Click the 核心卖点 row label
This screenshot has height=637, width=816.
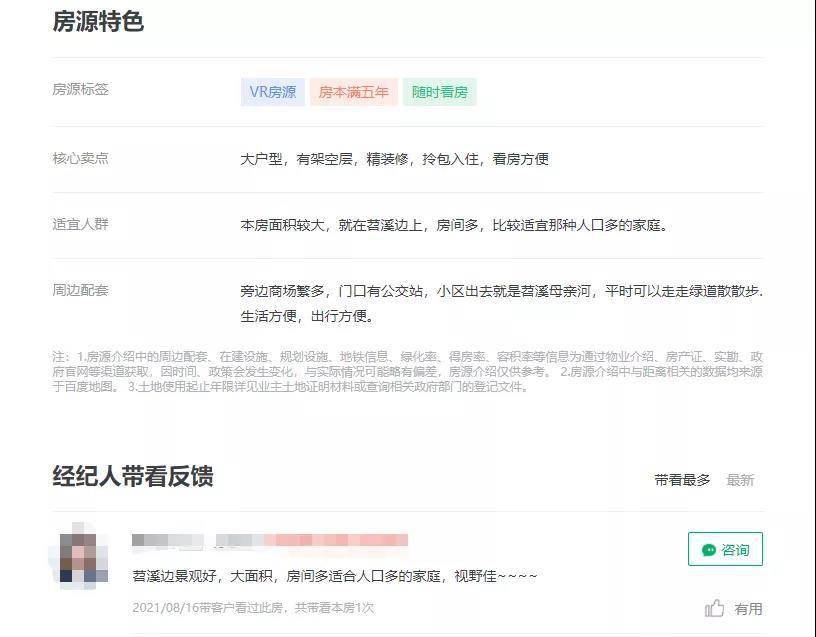[81, 158]
